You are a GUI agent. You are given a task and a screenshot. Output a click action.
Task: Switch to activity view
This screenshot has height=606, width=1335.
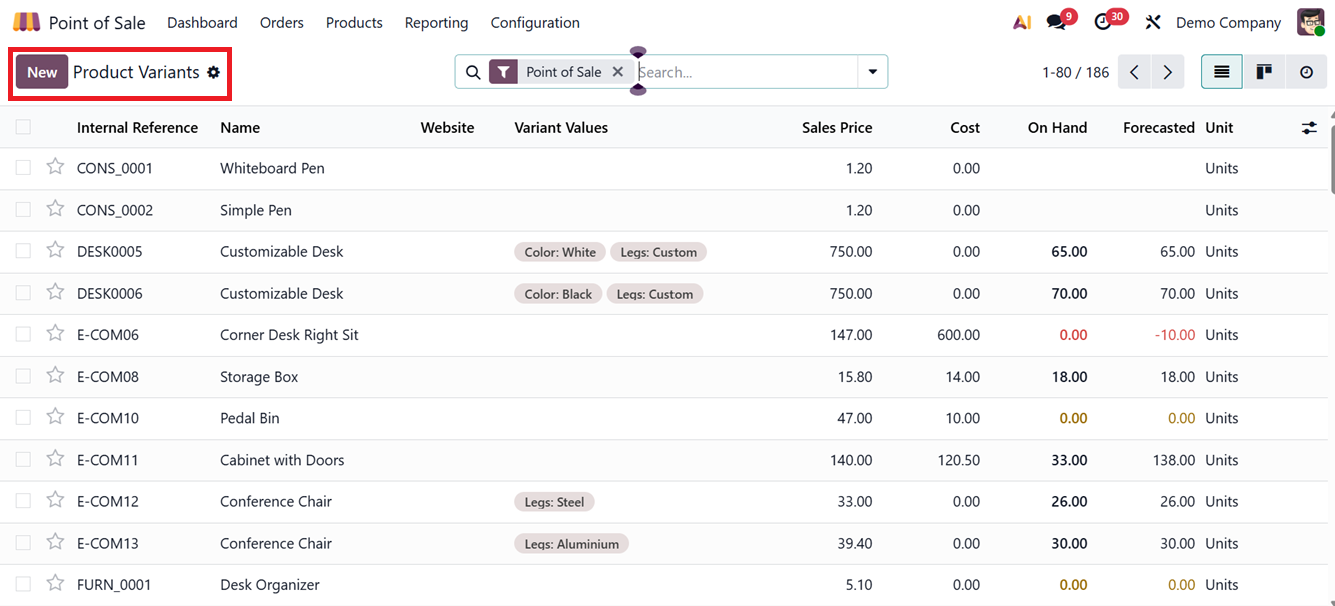coord(1306,71)
